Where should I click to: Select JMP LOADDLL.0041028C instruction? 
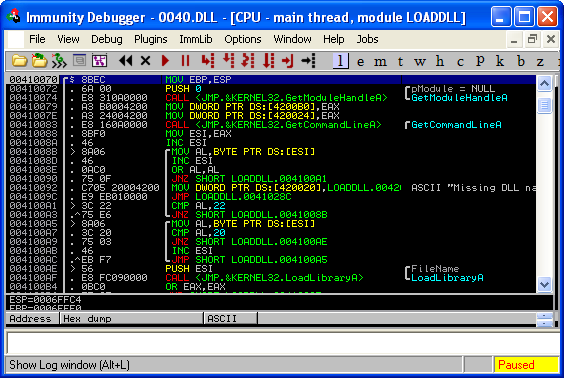pos(231,197)
